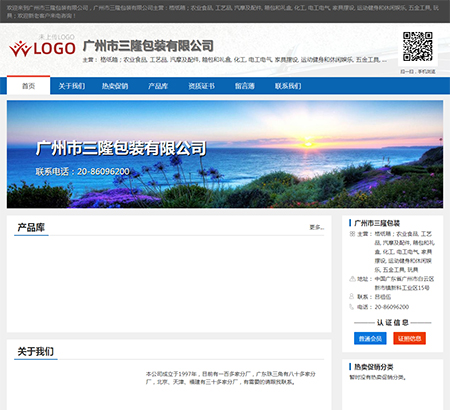Click the 热卖促销分类 sidebar heading
Image resolution: width=450 pixels, height=410 pixels.
click(x=374, y=367)
